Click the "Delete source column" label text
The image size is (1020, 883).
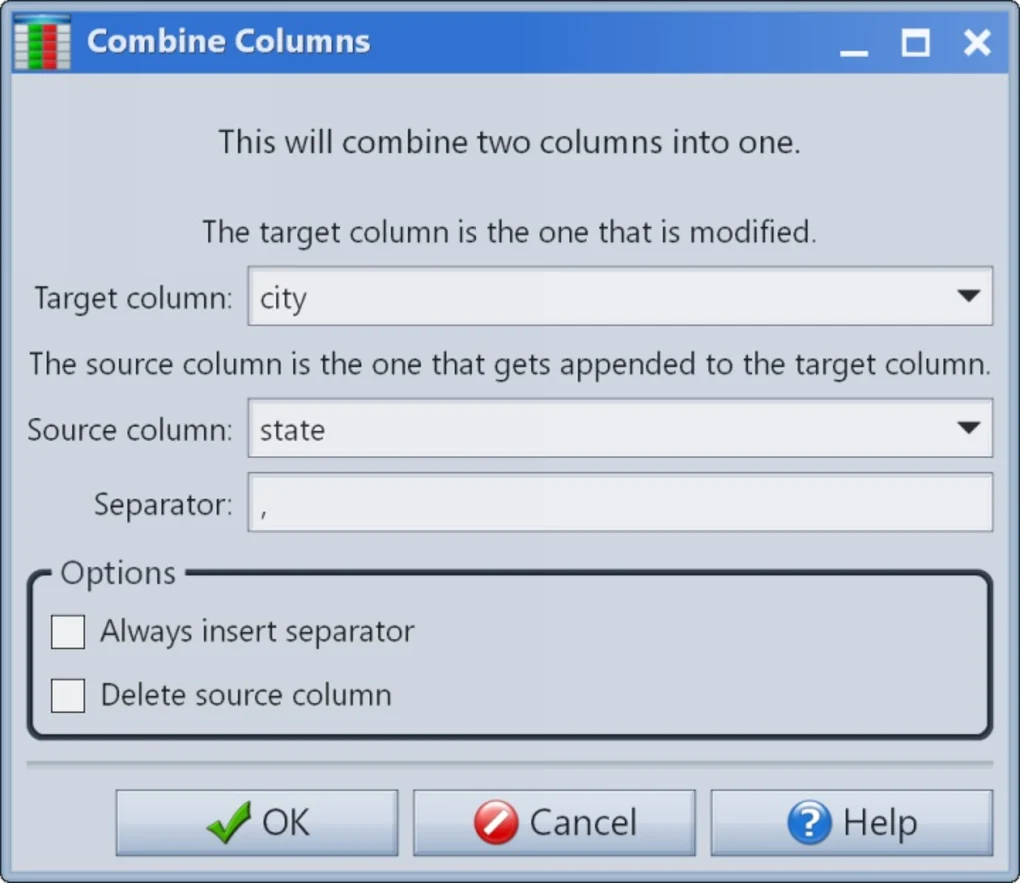[x=246, y=695]
